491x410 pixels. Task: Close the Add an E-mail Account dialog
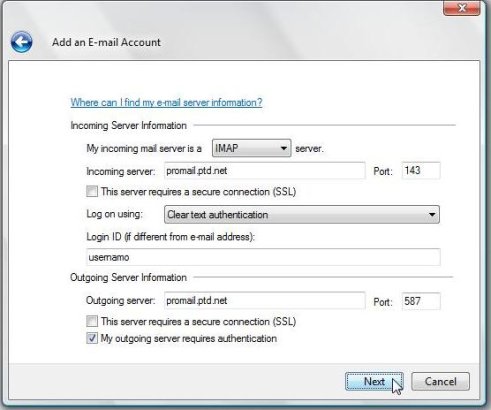point(462,8)
